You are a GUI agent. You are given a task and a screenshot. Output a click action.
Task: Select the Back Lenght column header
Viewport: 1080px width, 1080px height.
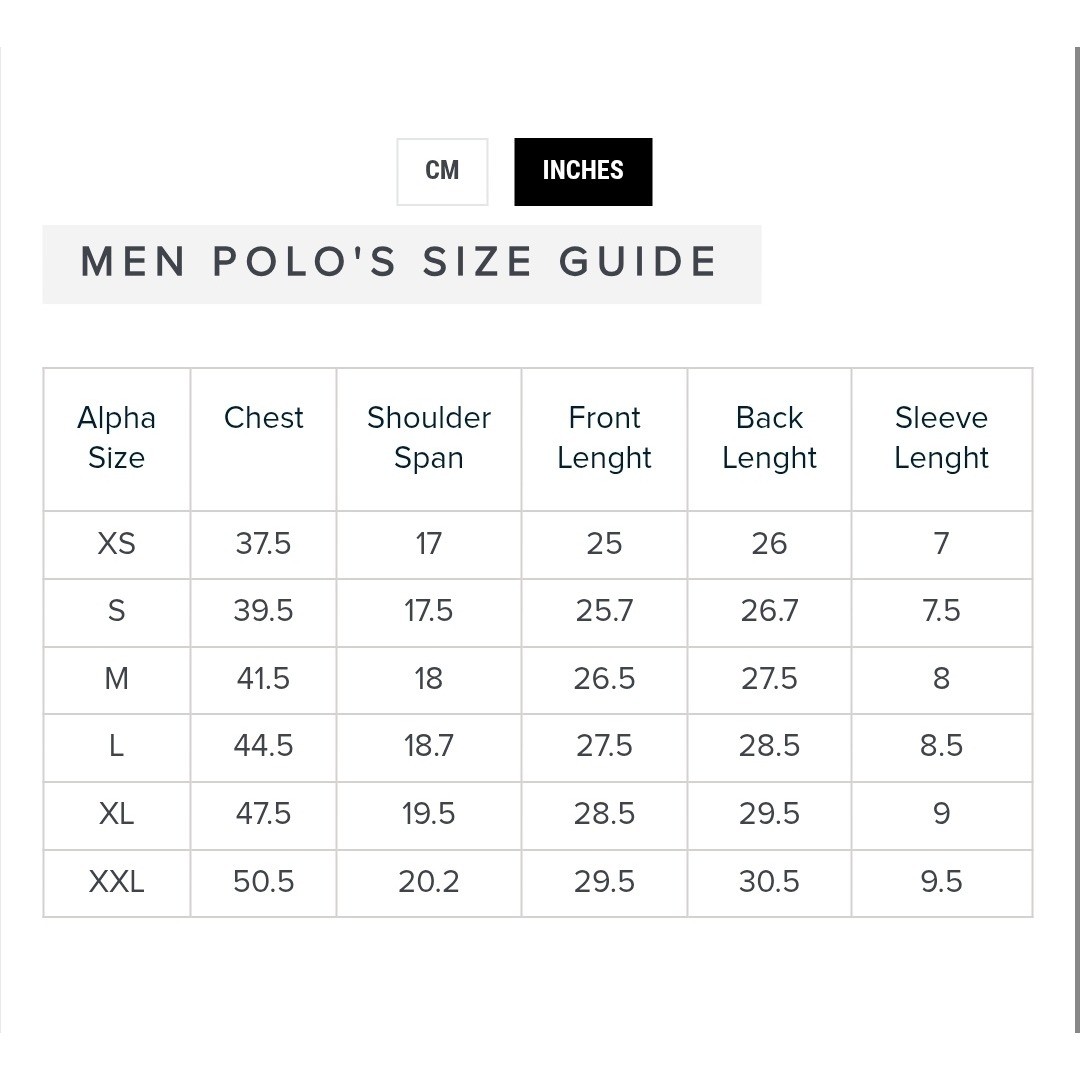click(x=769, y=438)
